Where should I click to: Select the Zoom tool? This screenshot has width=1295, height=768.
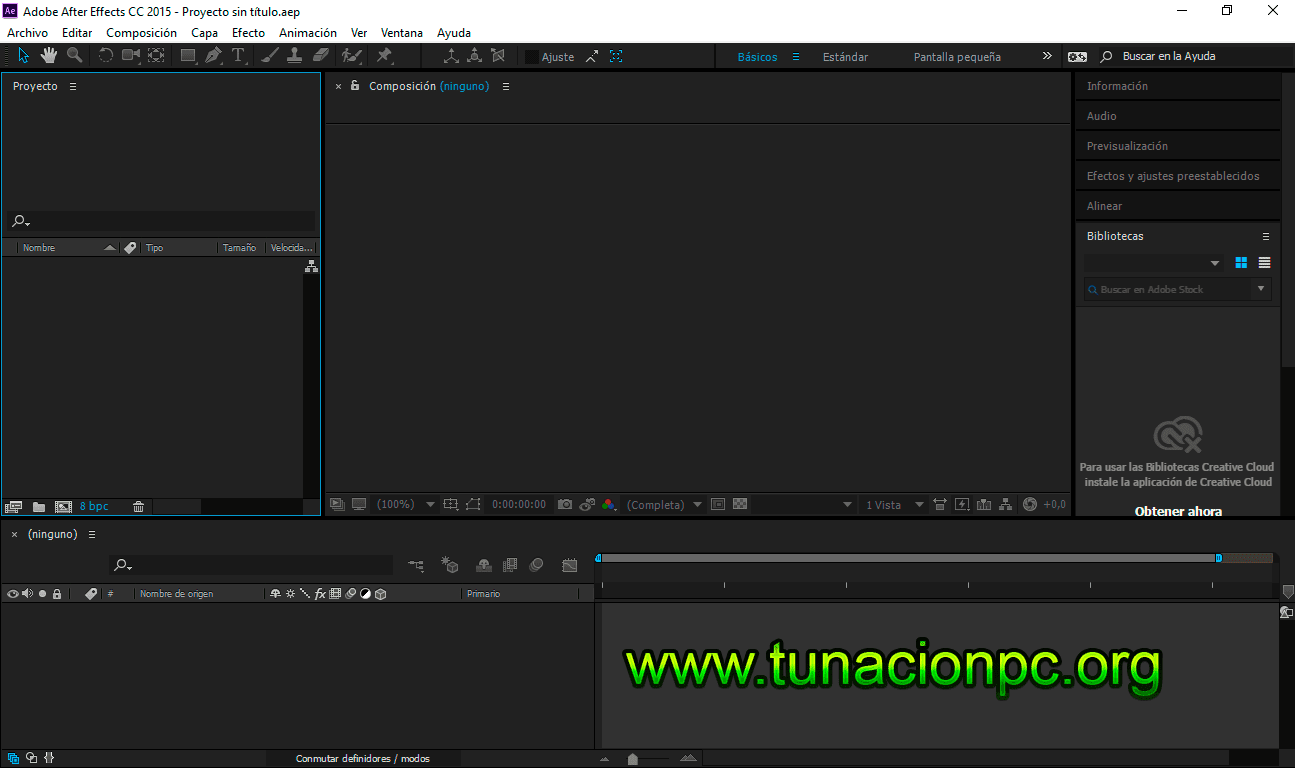click(74, 56)
